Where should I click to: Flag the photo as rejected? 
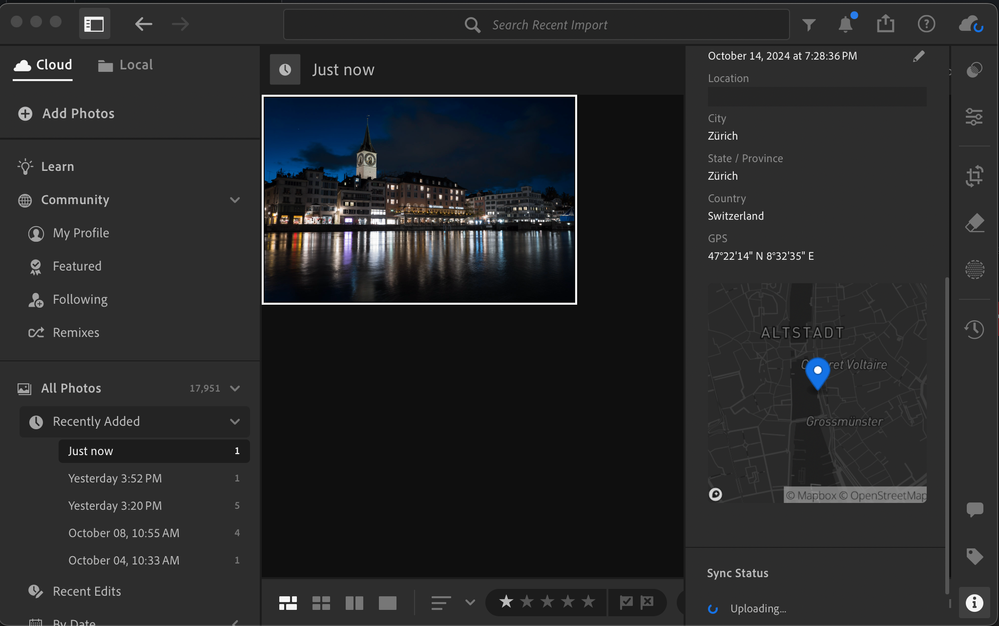coord(647,602)
